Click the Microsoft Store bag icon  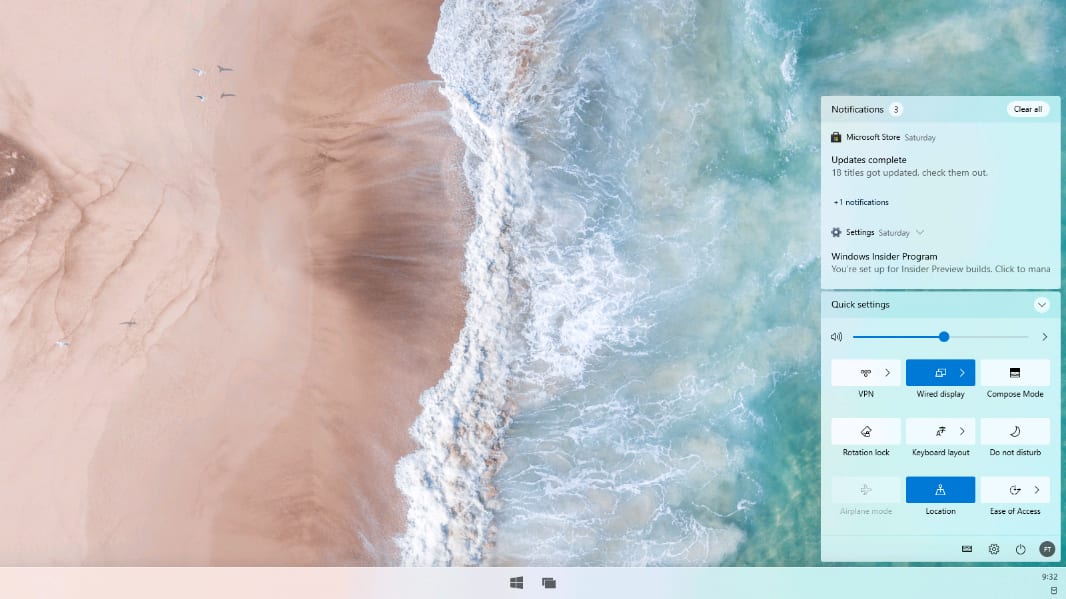click(x=836, y=137)
